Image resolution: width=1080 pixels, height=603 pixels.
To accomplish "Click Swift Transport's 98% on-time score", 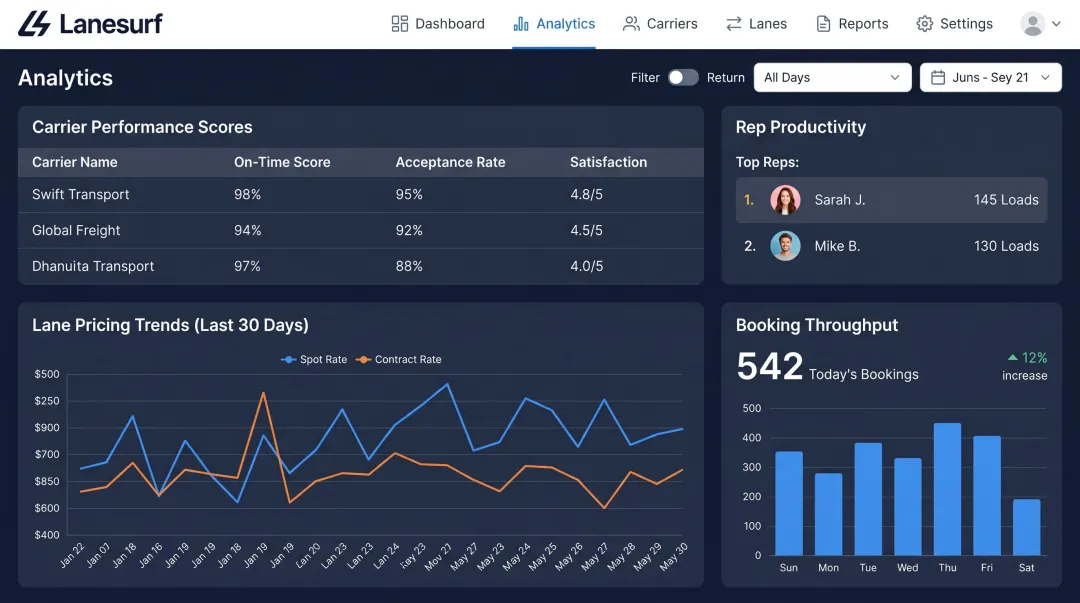I will click(247, 194).
